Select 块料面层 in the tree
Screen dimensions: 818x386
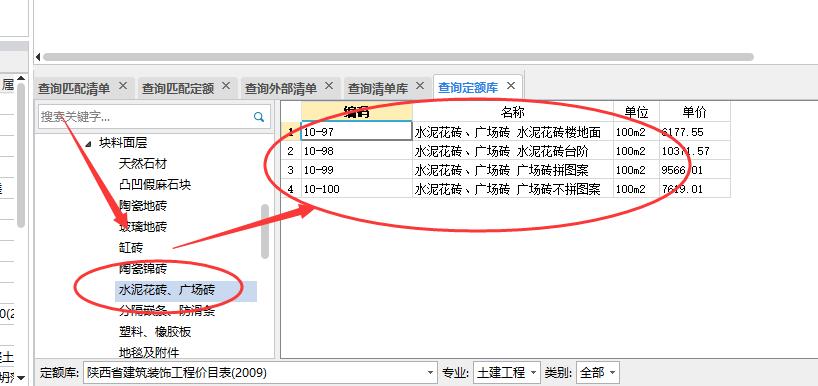(123, 142)
